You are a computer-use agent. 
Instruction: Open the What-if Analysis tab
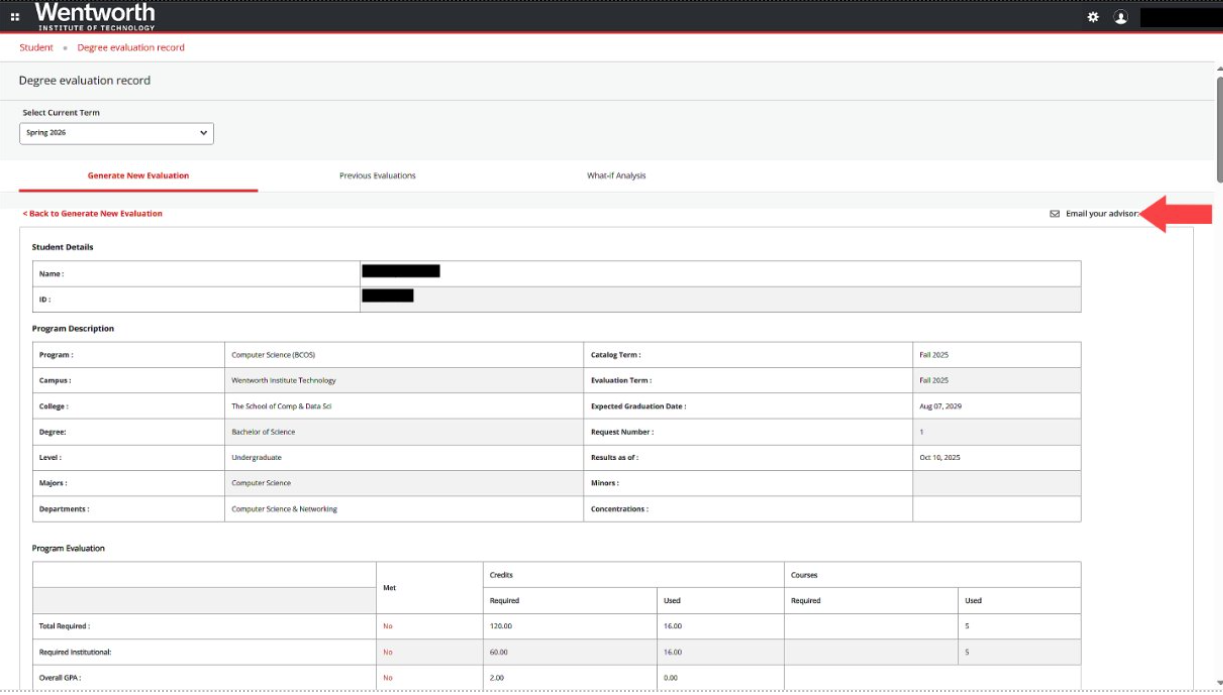[x=616, y=176]
